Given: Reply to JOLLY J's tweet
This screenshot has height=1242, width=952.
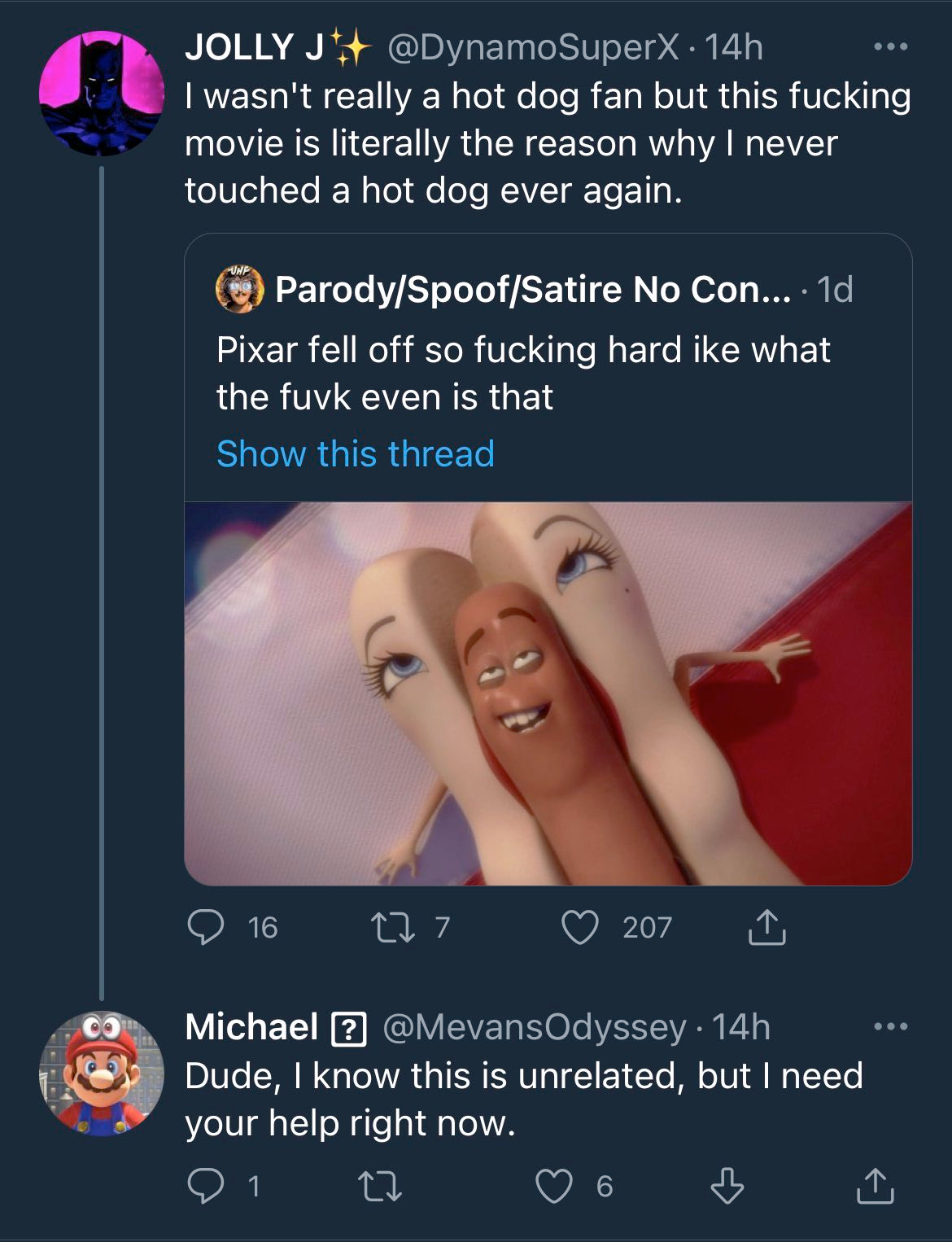Looking at the screenshot, I should click(x=206, y=927).
